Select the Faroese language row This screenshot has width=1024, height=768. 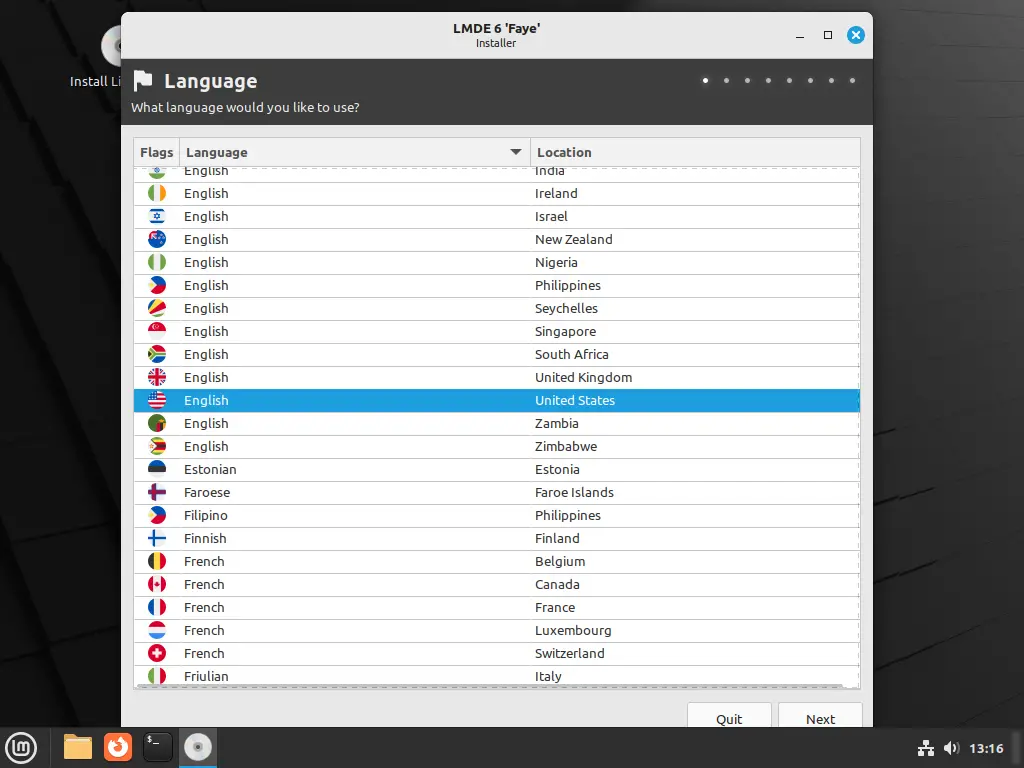tap(496, 492)
